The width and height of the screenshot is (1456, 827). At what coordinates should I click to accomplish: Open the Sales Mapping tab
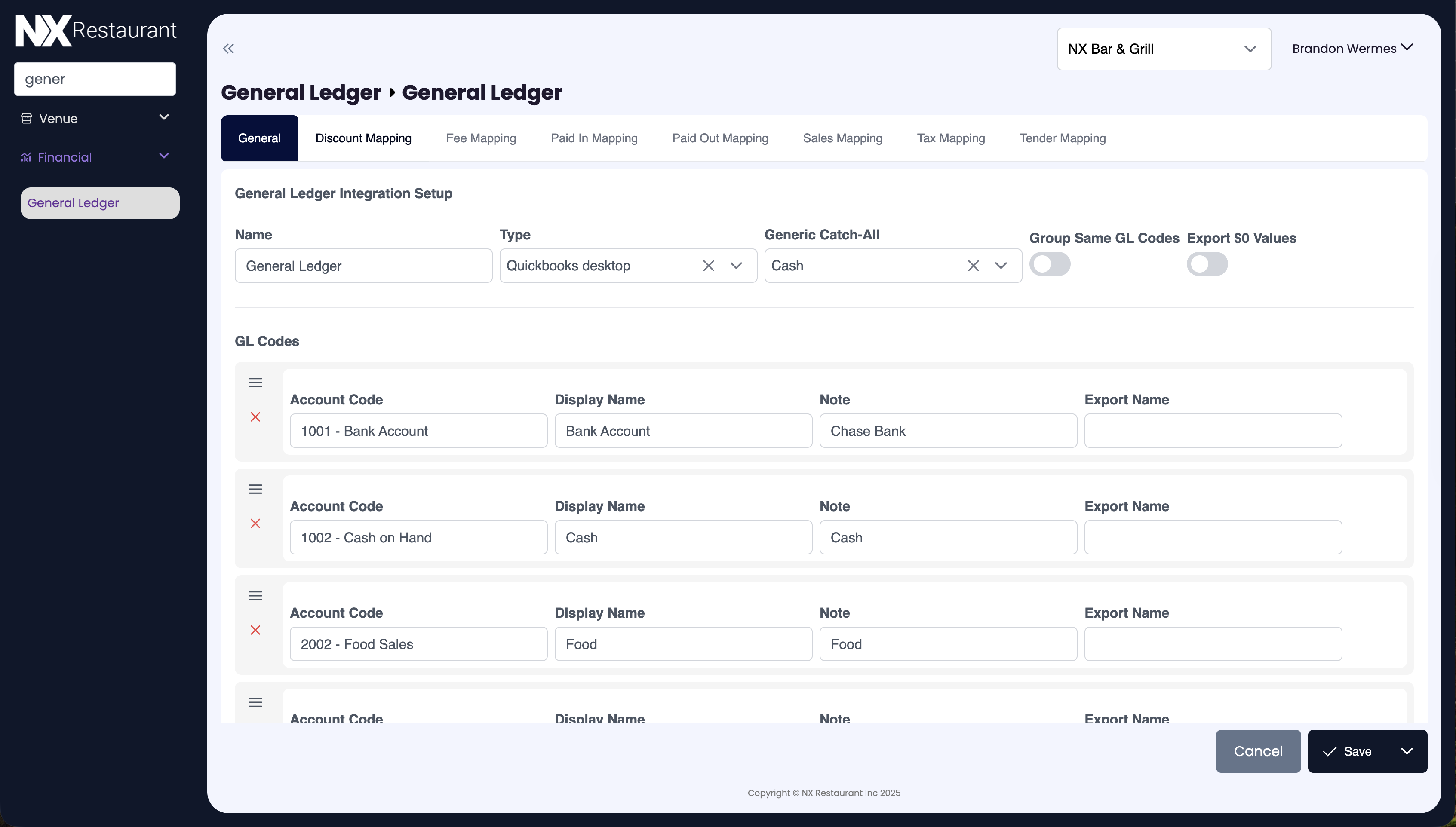coord(842,138)
